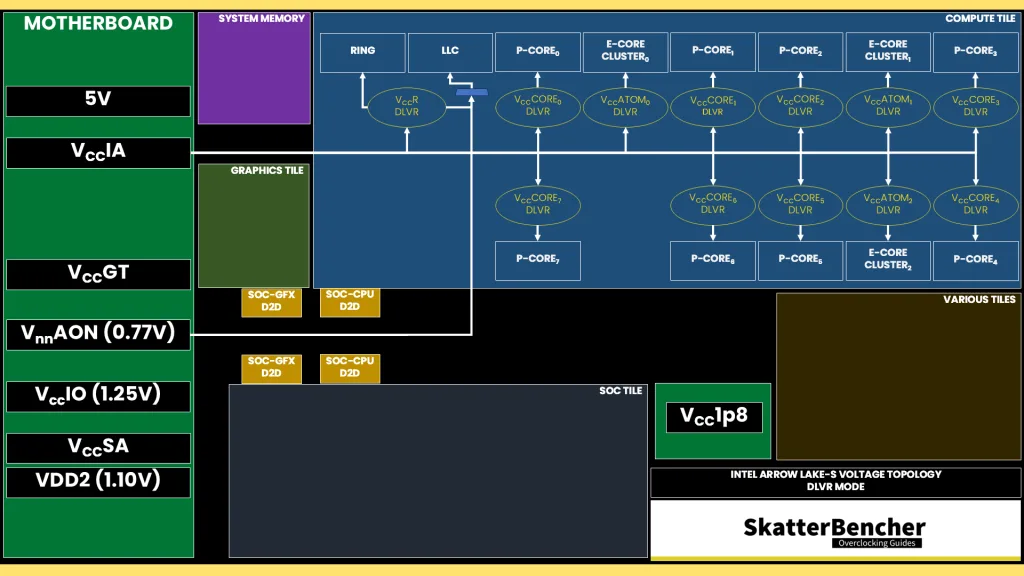This screenshot has width=1024, height=576.
Task: Toggle the E-CORE CLUSTER2 block
Action: pyautogui.click(x=888, y=260)
